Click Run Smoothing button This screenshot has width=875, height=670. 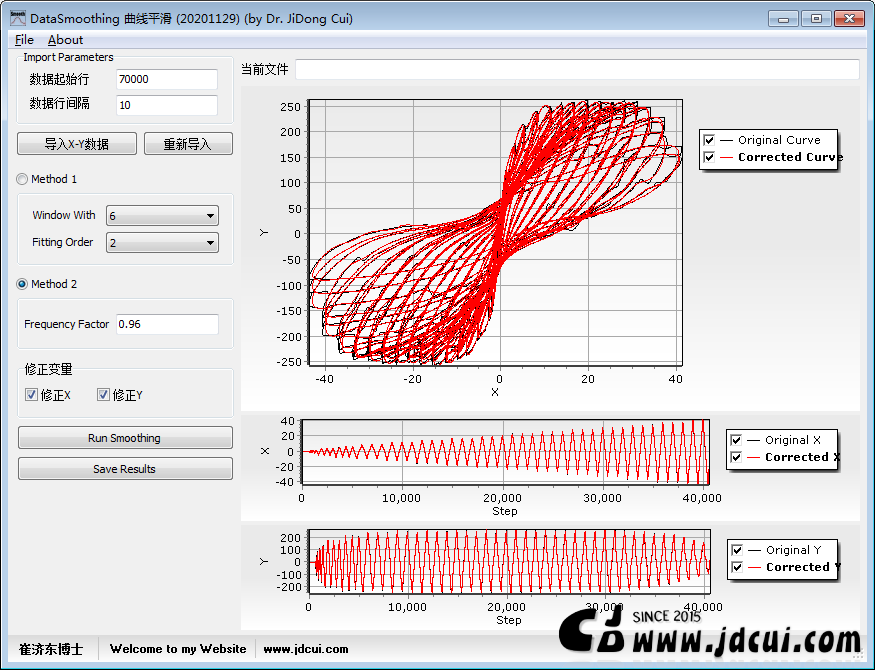(125, 438)
